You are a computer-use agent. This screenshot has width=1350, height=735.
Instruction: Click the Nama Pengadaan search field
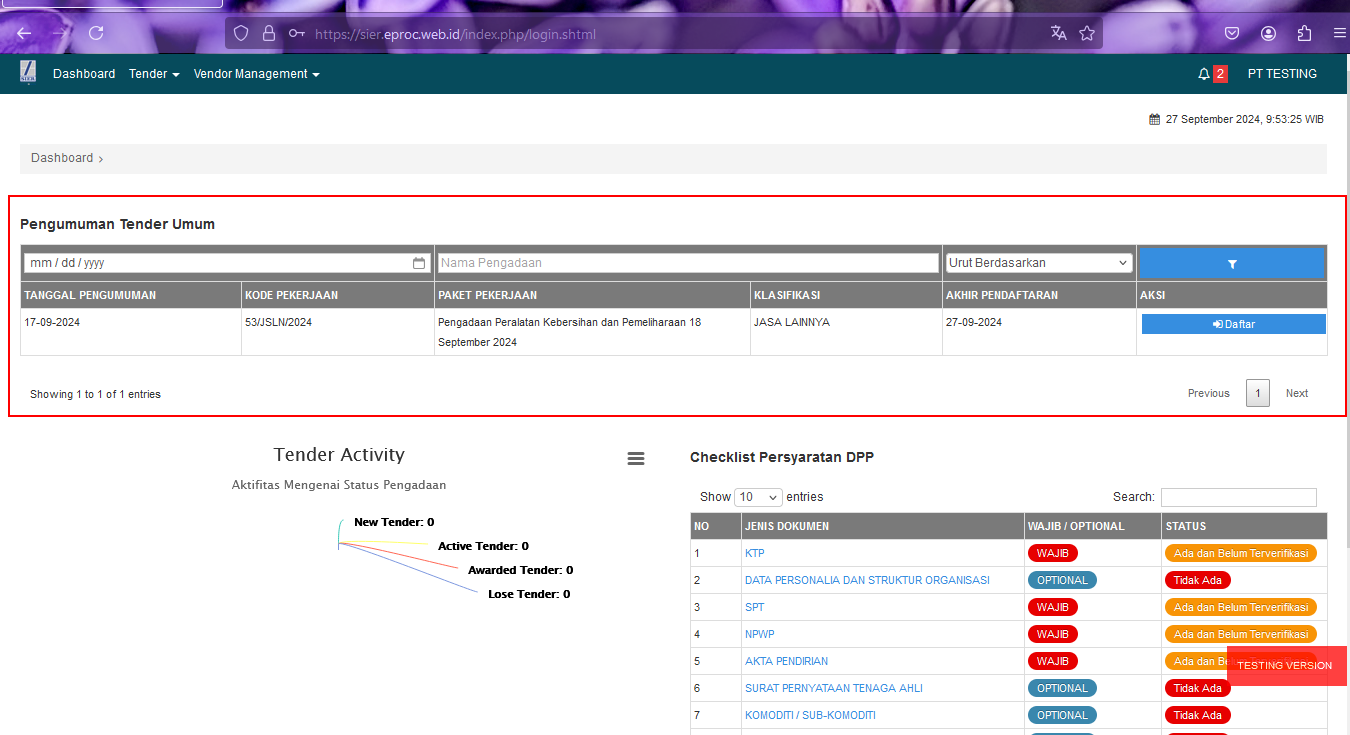pos(688,263)
